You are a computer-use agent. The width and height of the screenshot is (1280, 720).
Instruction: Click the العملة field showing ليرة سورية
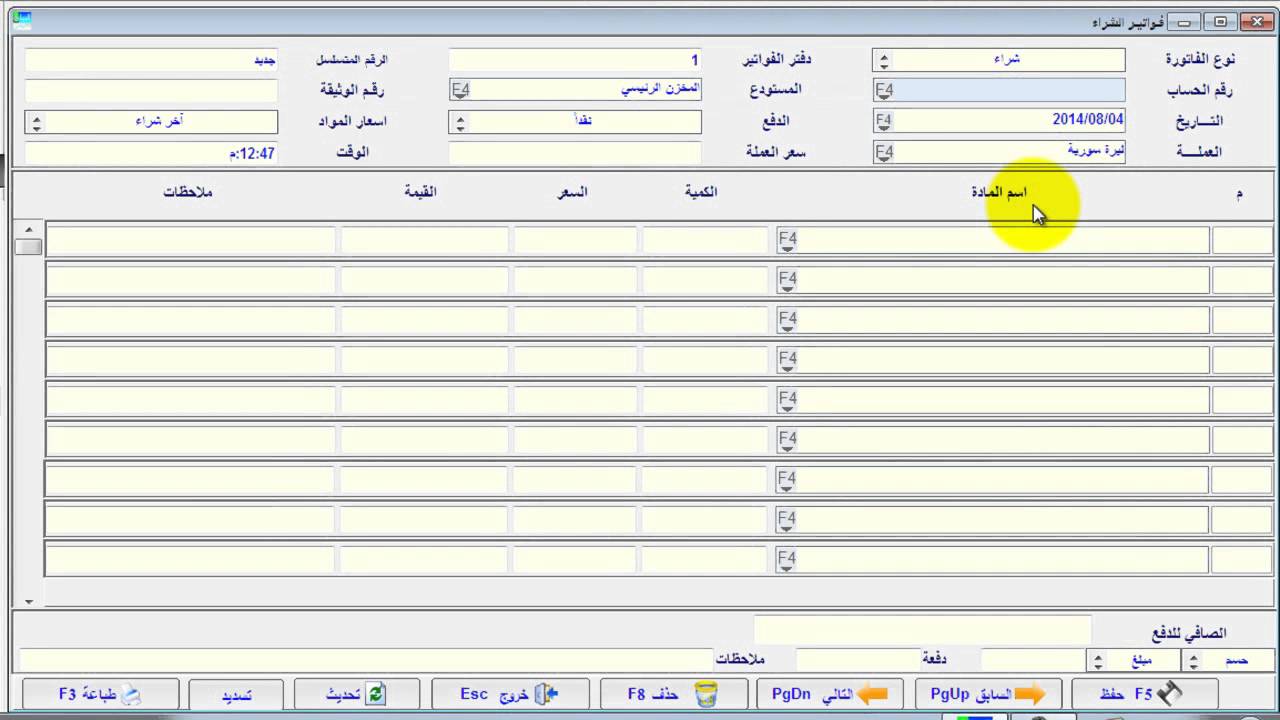(1009, 152)
